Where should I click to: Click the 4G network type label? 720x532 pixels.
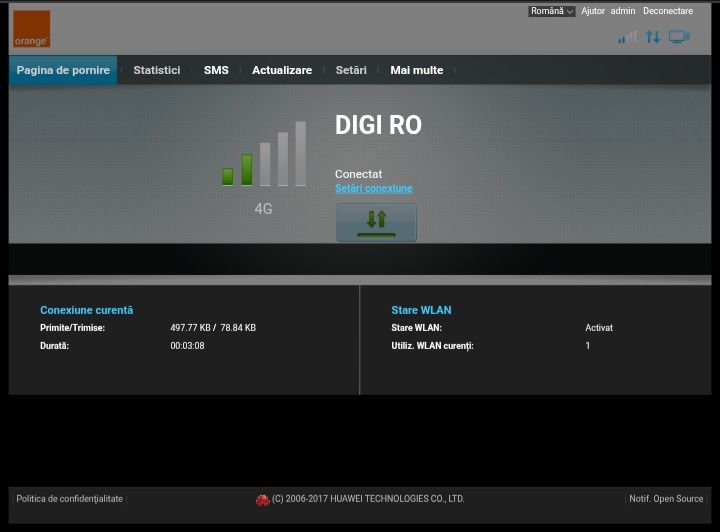click(x=264, y=209)
